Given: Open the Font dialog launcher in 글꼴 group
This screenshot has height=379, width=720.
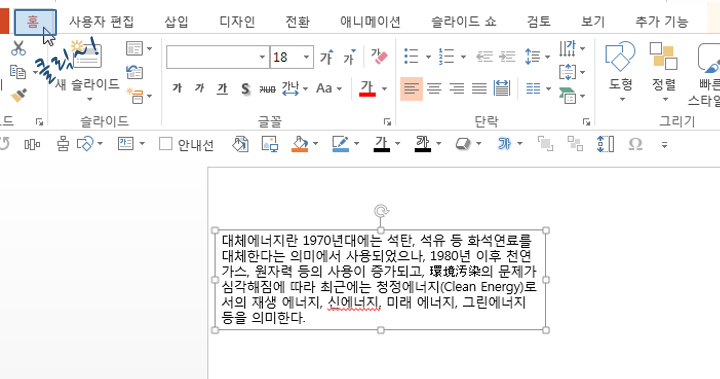Looking at the screenshot, I should pos(388,122).
